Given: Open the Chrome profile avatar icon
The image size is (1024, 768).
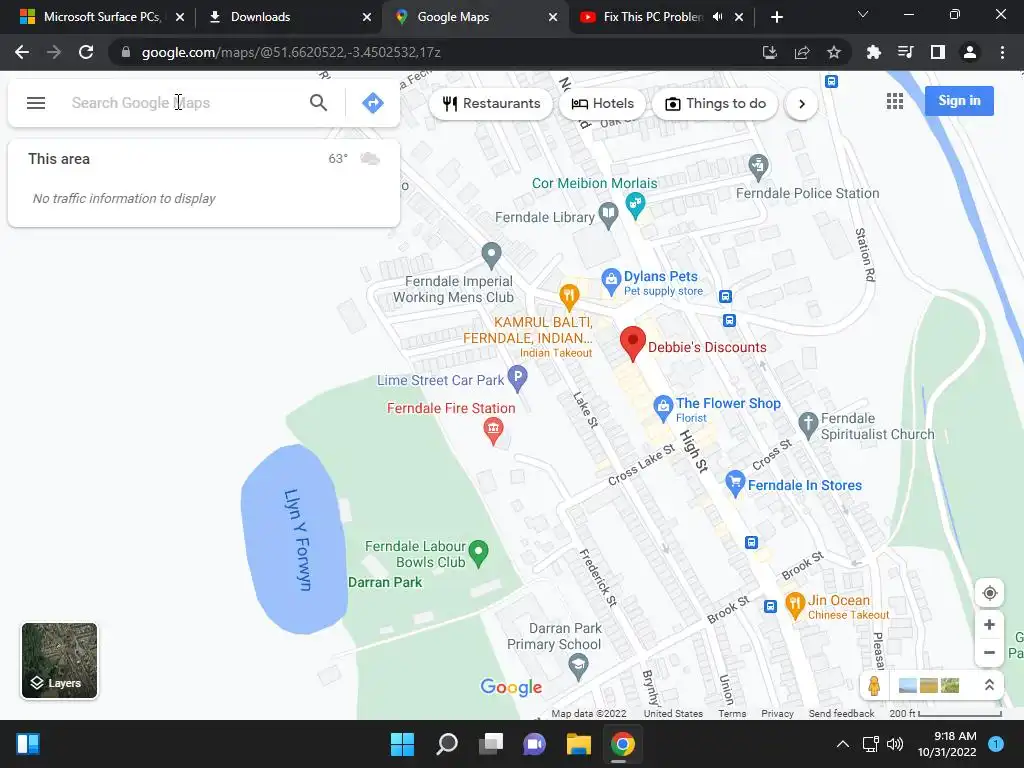Looking at the screenshot, I should [x=970, y=52].
